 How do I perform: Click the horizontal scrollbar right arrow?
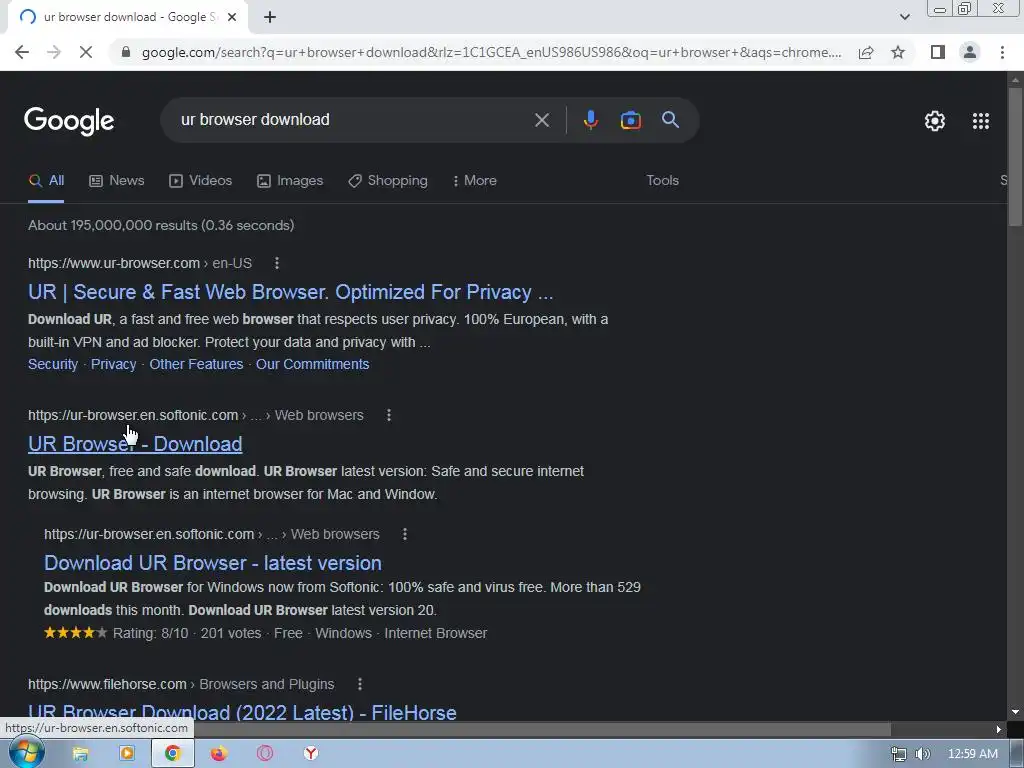point(999,729)
